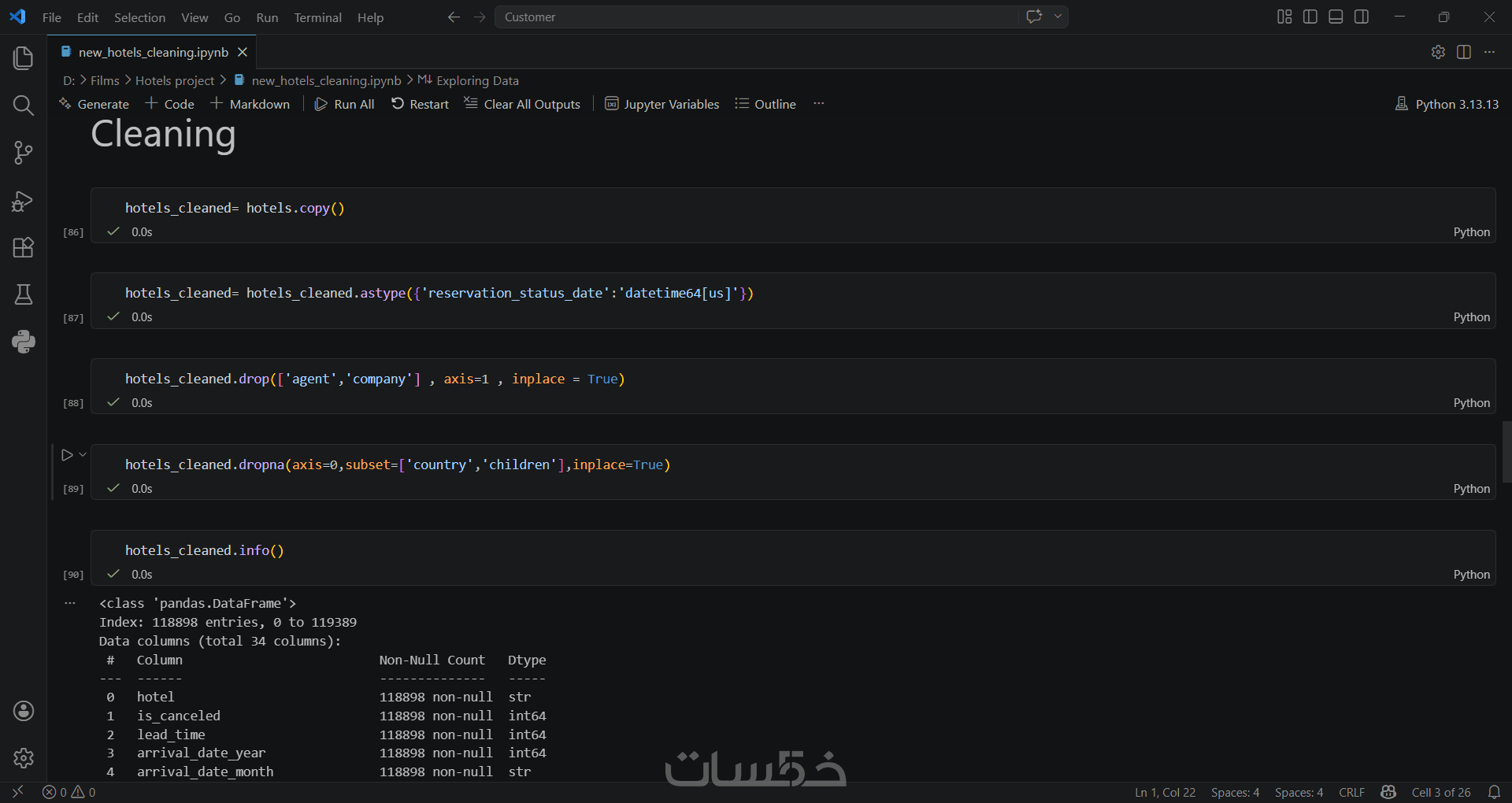Expand the notebook toolbar more actions ellipsis

click(819, 103)
